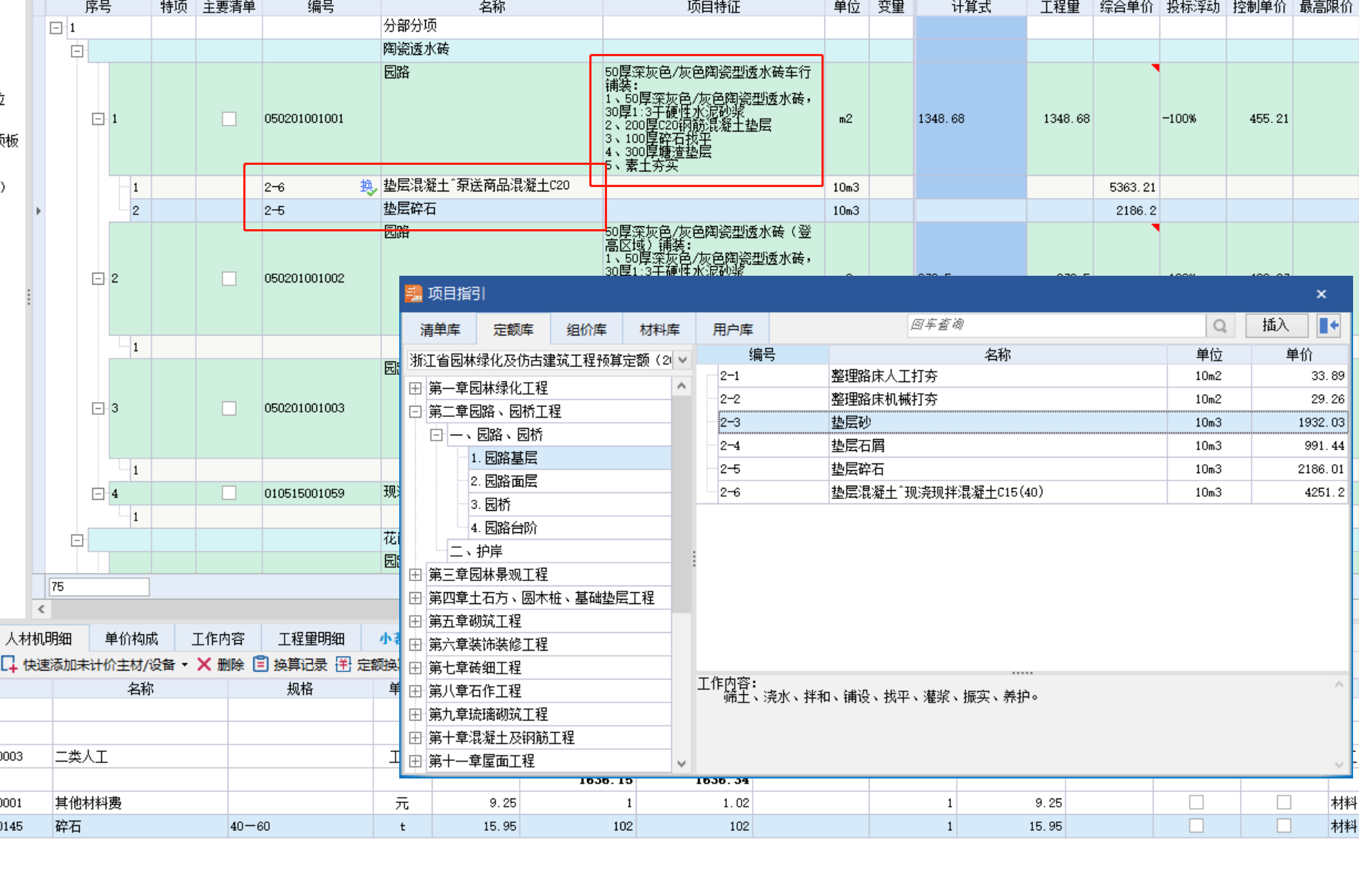Viewport: 1359px width, 896px height.
Task: Click the blue panel collapse arrow icon beside 插入
Action: [x=1329, y=325]
